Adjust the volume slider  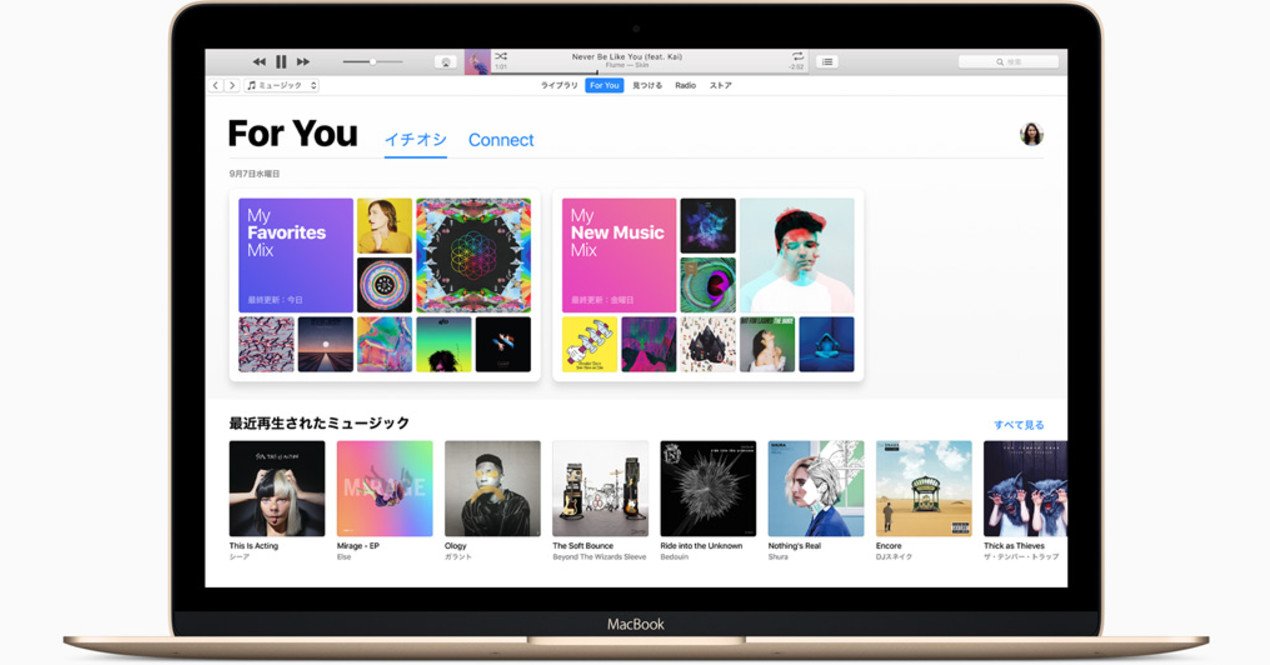(372, 62)
